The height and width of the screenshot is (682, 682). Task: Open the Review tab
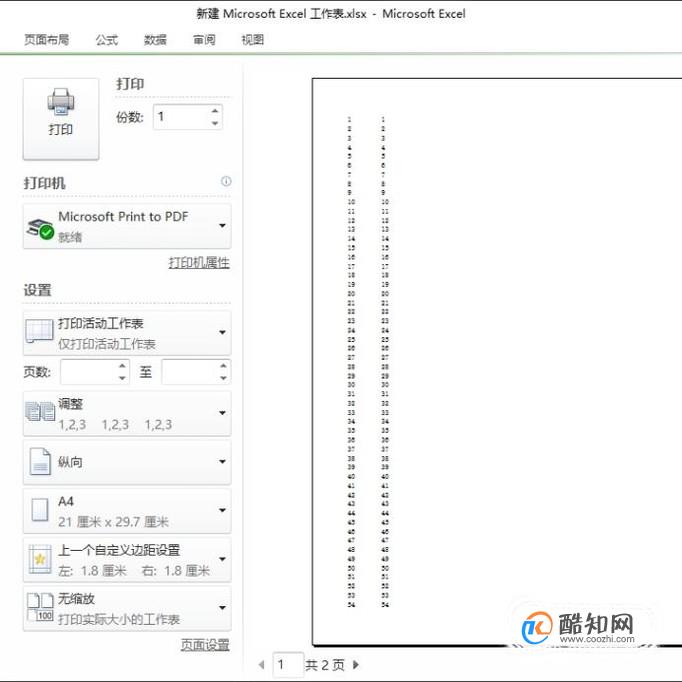point(204,40)
